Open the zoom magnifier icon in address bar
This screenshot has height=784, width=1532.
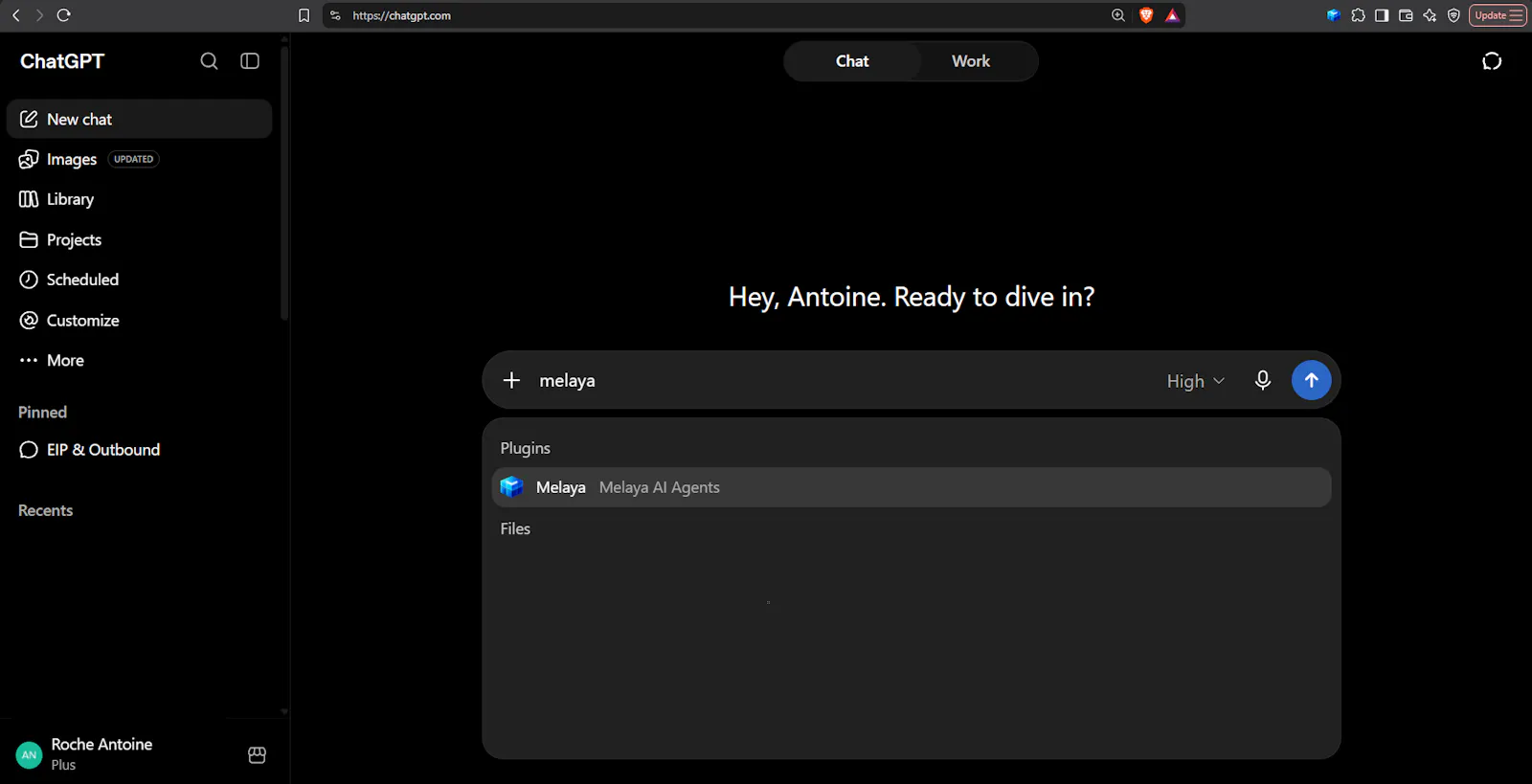tap(1118, 15)
